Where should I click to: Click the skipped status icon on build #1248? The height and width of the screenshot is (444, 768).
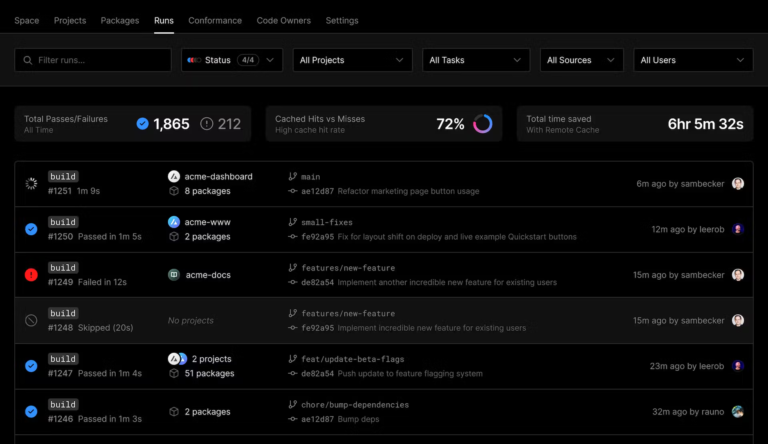coord(30,320)
